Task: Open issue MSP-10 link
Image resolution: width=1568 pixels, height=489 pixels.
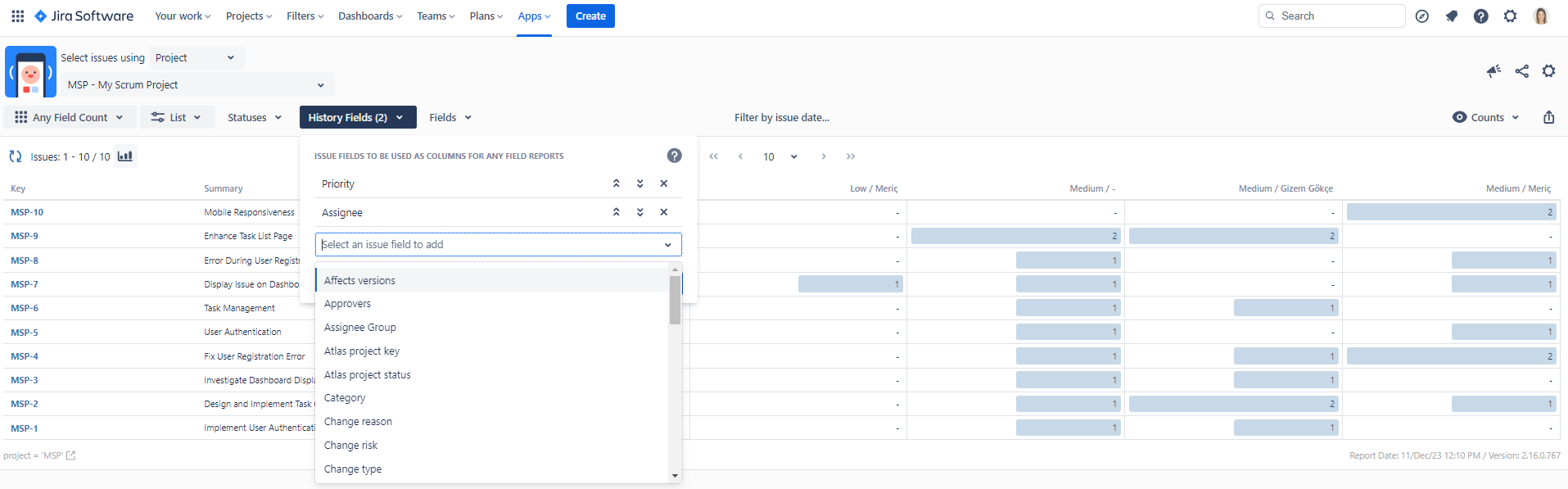Action: 27,212
